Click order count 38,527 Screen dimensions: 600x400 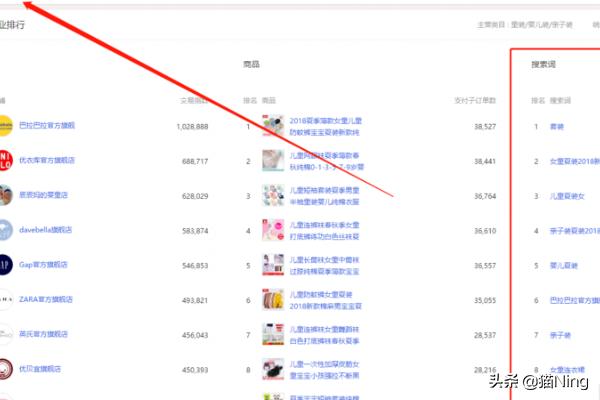tap(485, 126)
